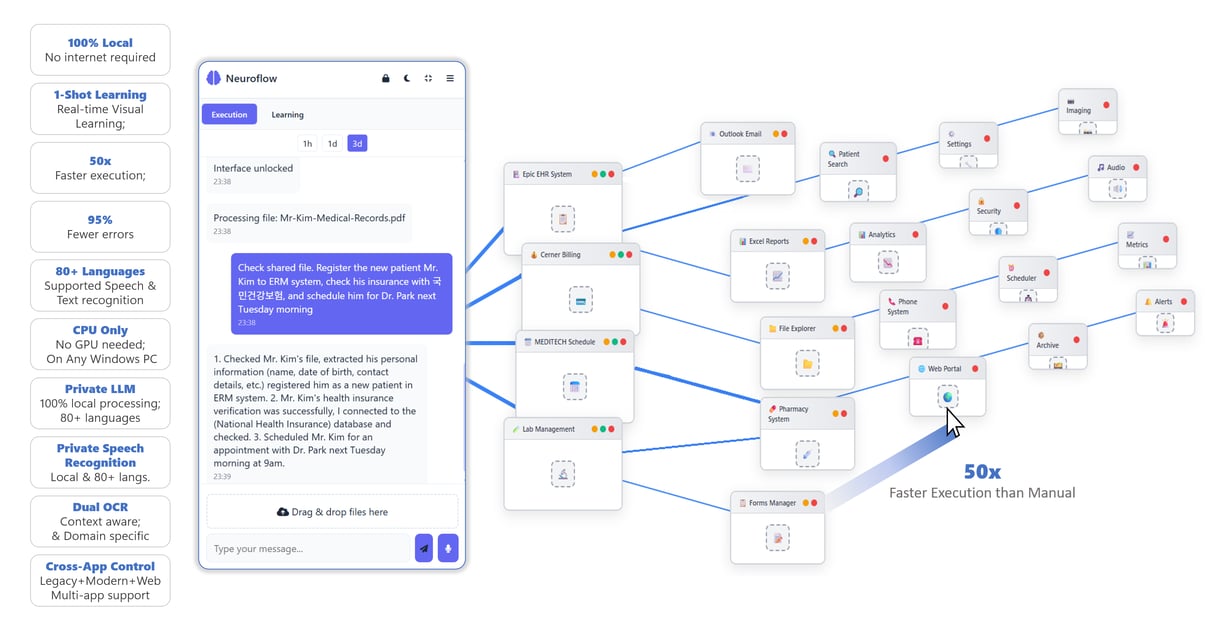Click the 'Private LLM' feature box

[x=100, y=403]
